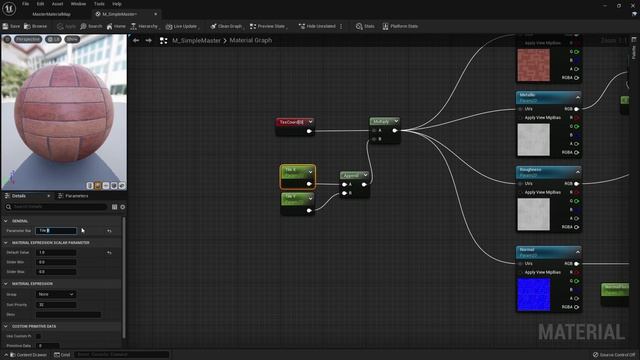The height and width of the screenshot is (360, 640).
Task: Show material Stats
Action: click(x=365, y=26)
